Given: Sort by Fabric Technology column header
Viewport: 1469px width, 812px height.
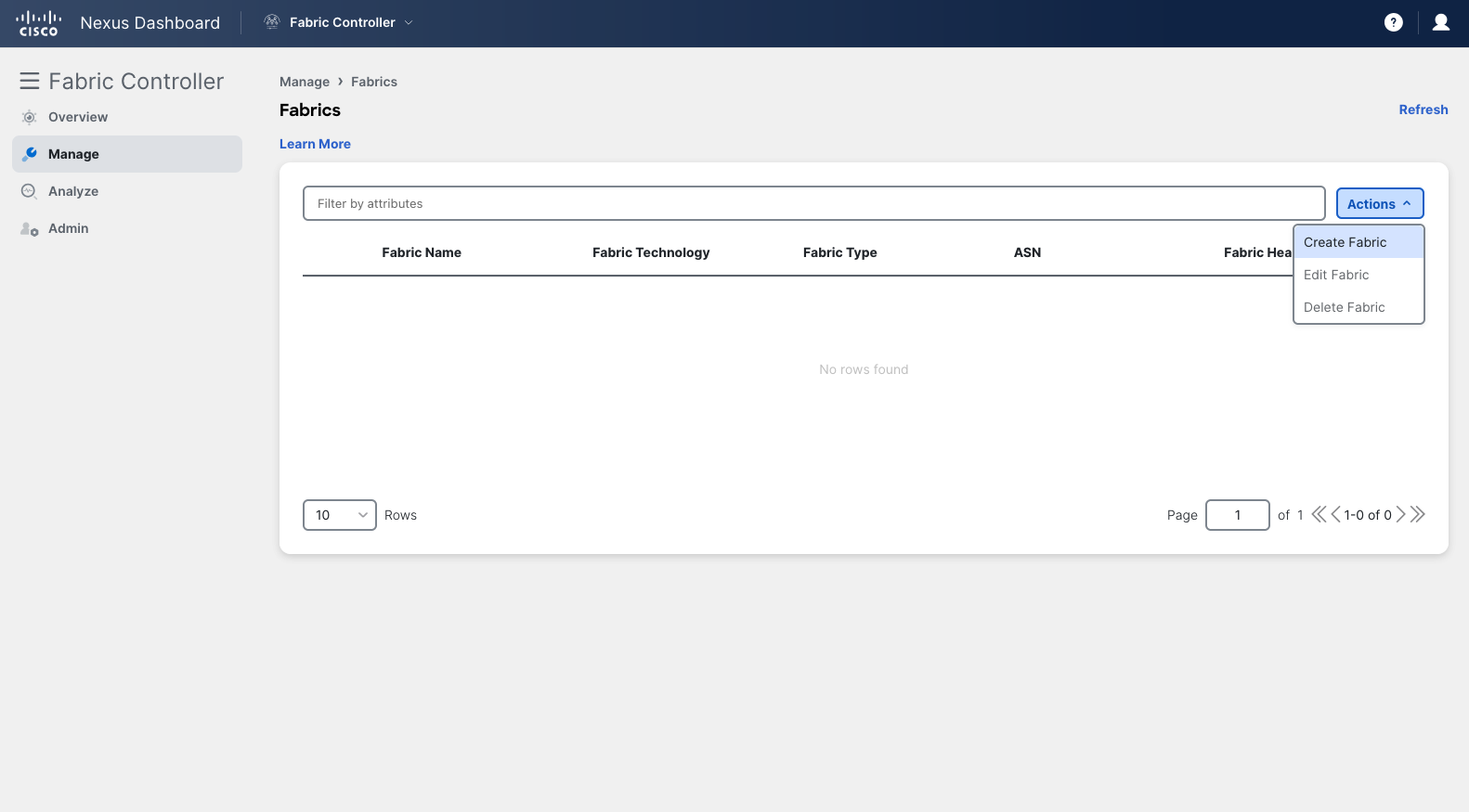Looking at the screenshot, I should (651, 252).
